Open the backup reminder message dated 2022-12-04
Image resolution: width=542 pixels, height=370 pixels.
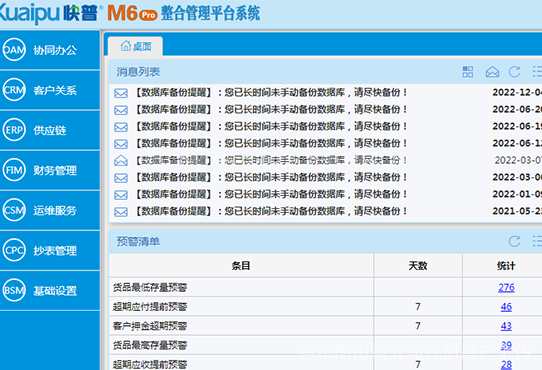coord(326,93)
